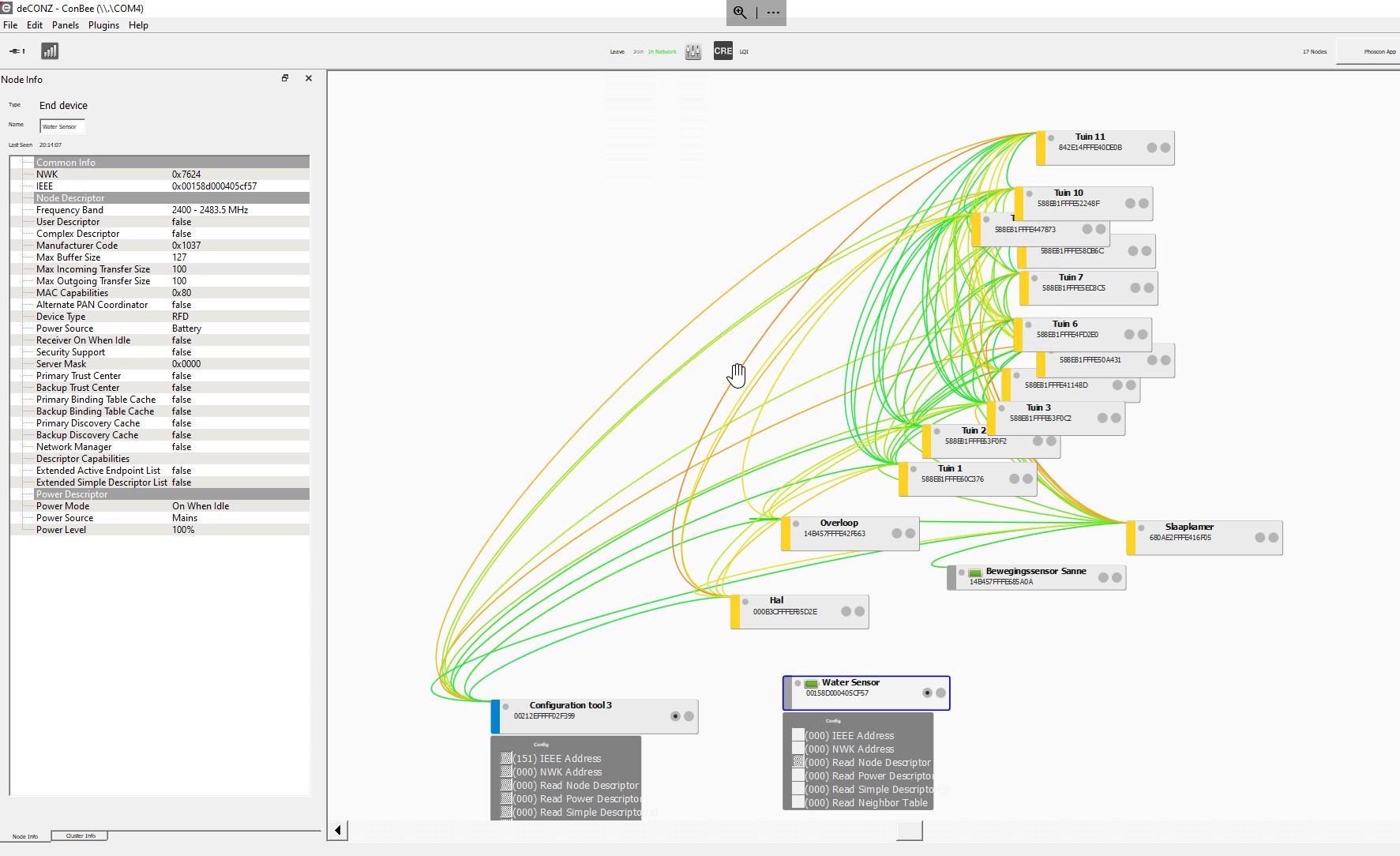
Task: Click the left circle on Overloop node
Action: tap(897, 533)
